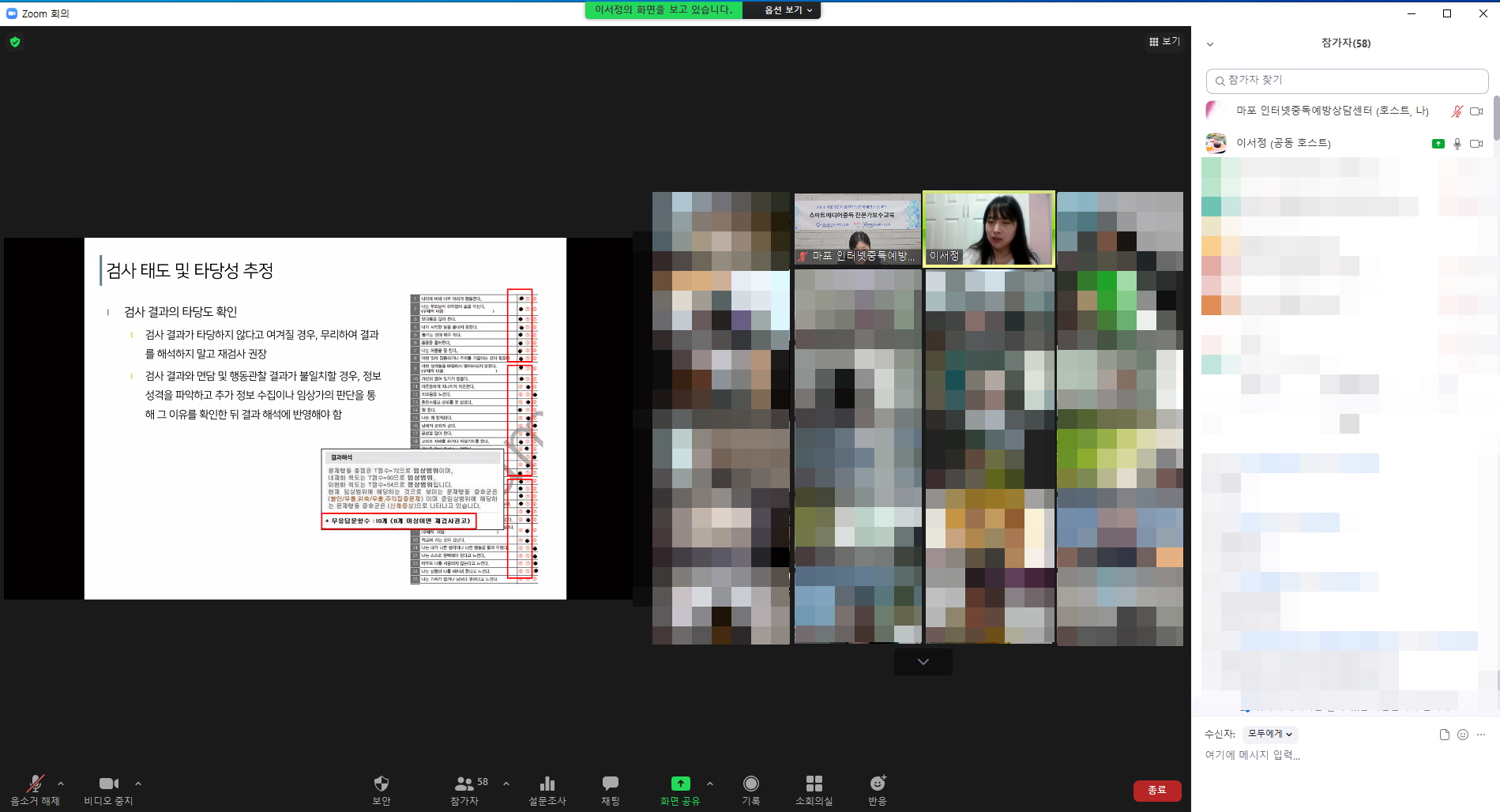Expand audio options arrow beside mute button
The width and height of the screenshot is (1500, 812).
click(x=61, y=784)
